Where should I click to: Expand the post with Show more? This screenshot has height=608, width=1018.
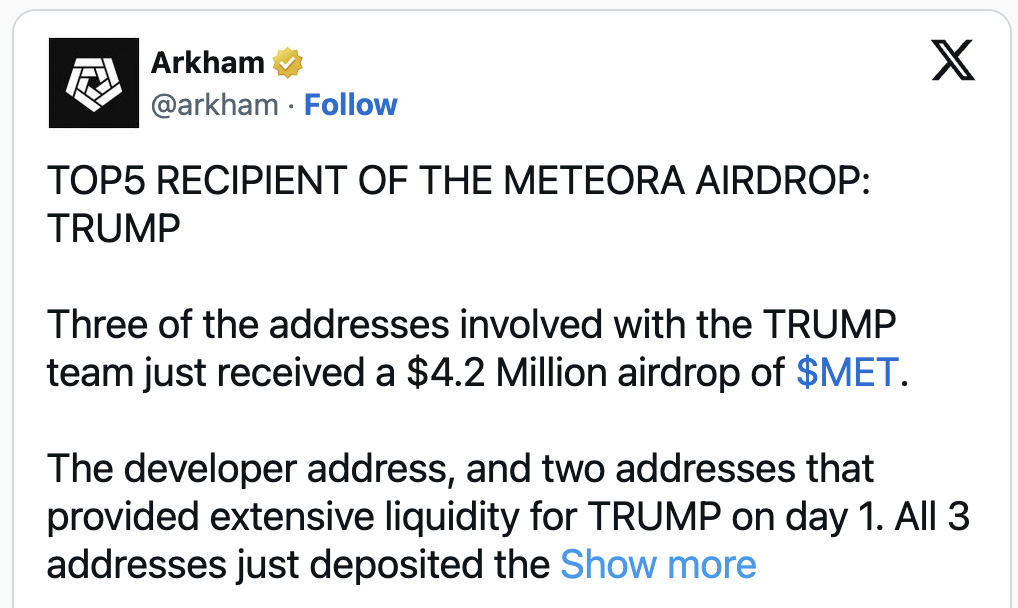pyautogui.click(x=658, y=565)
